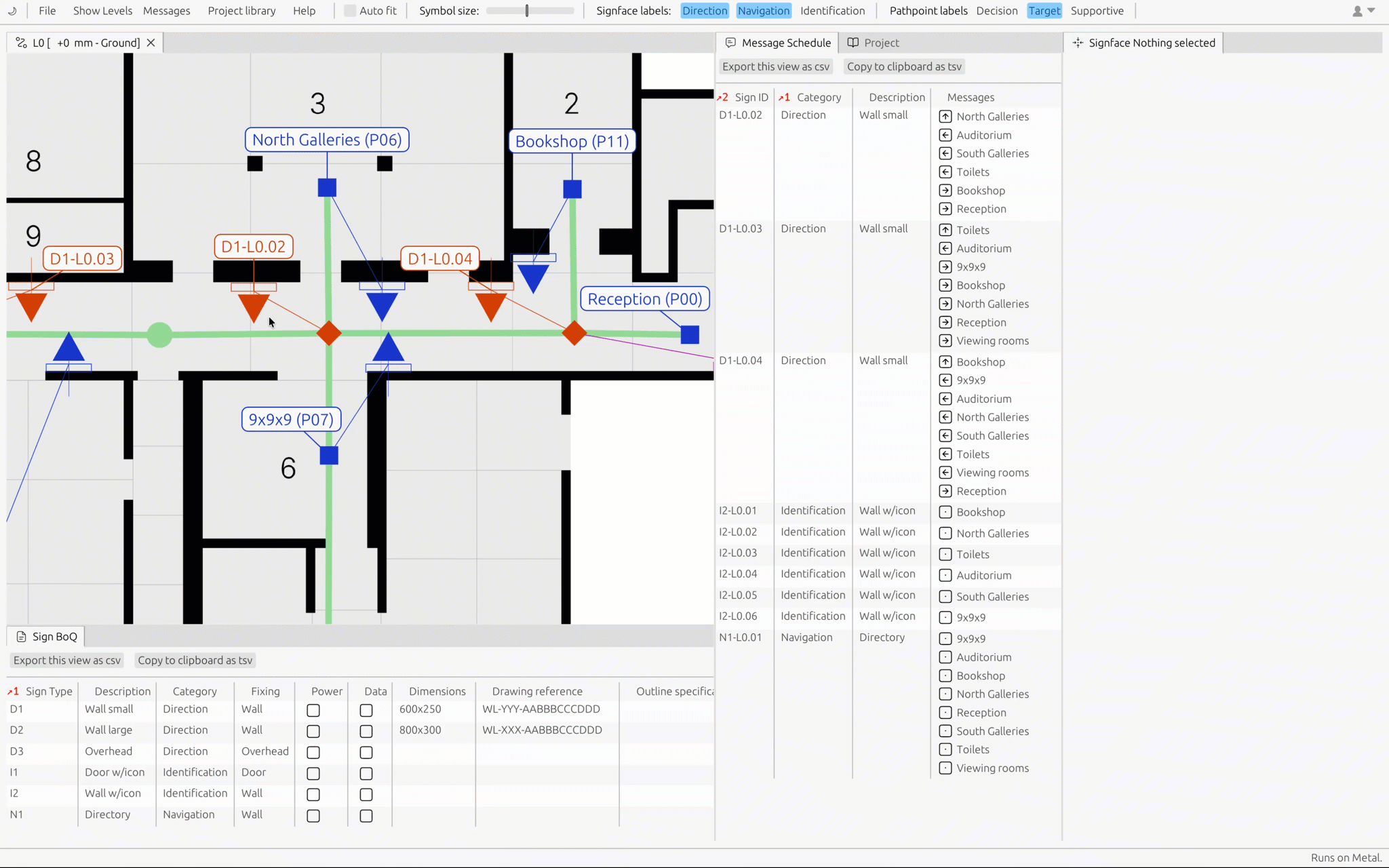This screenshot has height=868, width=1389.
Task: Sort by the Sign ID column header
Action: click(x=751, y=97)
